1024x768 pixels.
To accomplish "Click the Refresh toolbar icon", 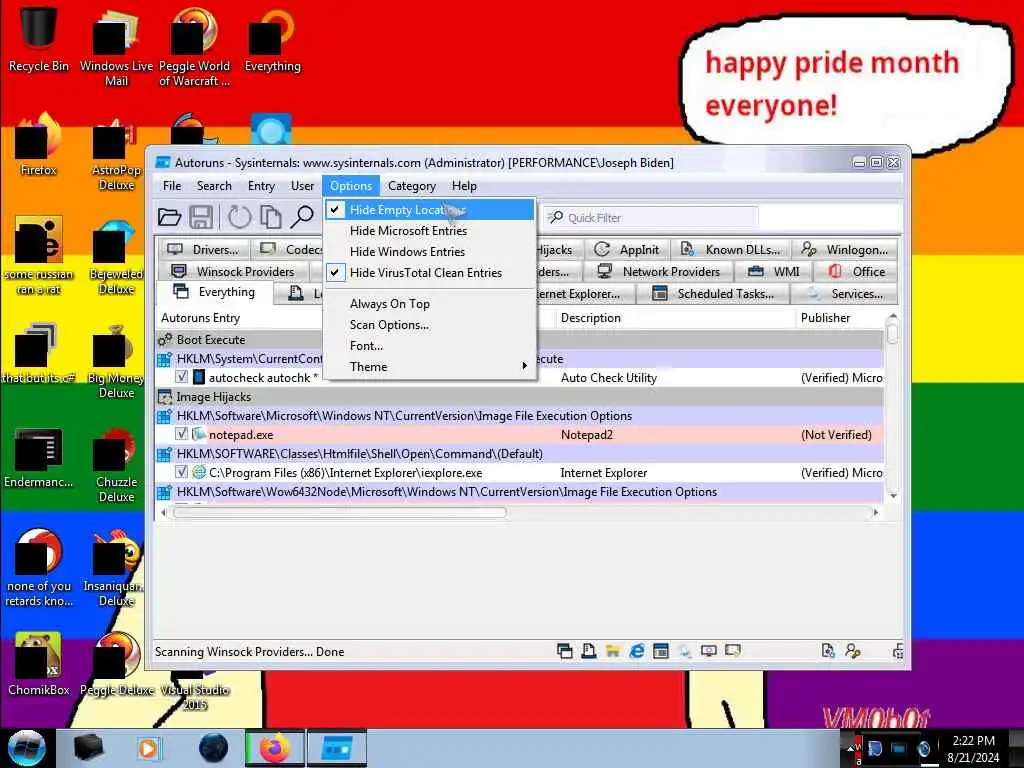I will pyautogui.click(x=239, y=217).
